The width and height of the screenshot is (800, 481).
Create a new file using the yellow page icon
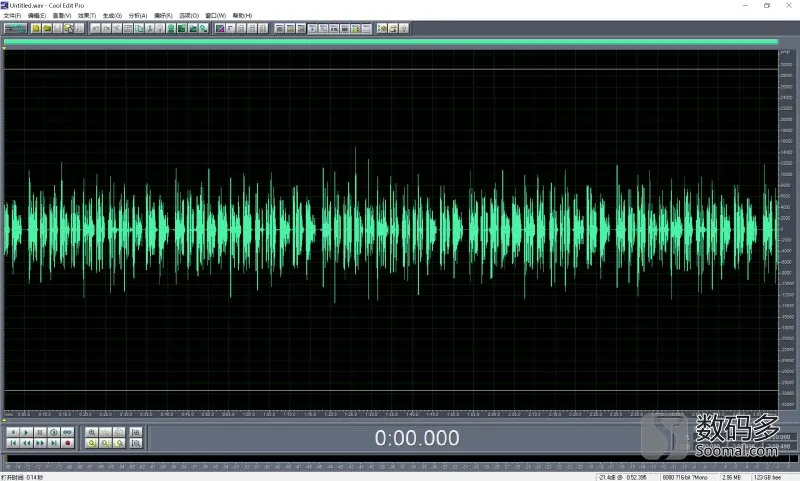point(36,29)
